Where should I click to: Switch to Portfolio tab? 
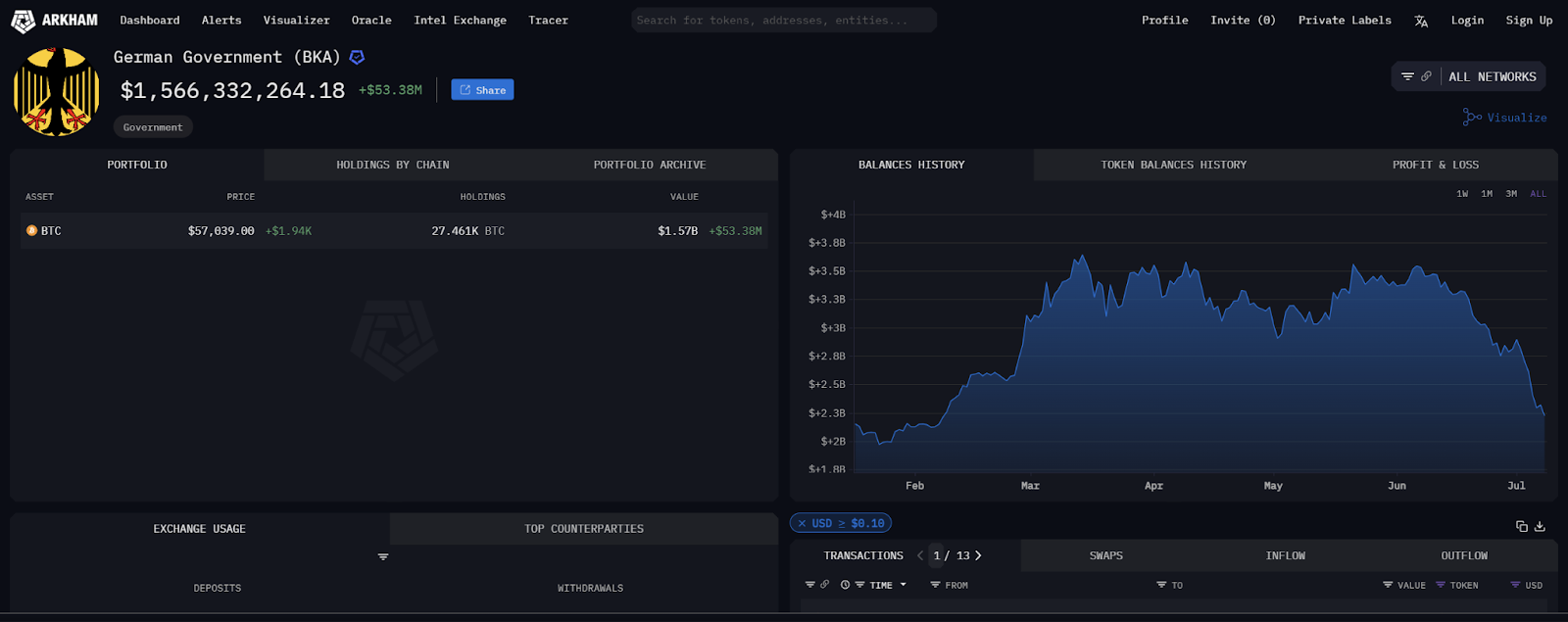point(137,165)
